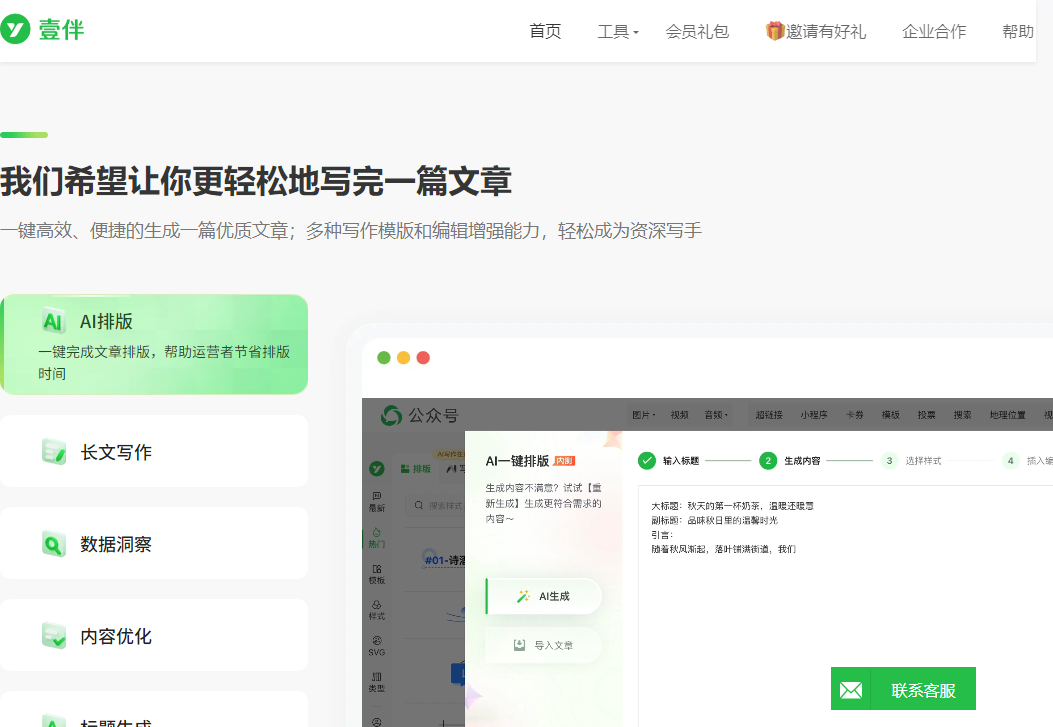Expand the 工具 dropdown menu
The image size is (1053, 727).
pyautogui.click(x=617, y=32)
